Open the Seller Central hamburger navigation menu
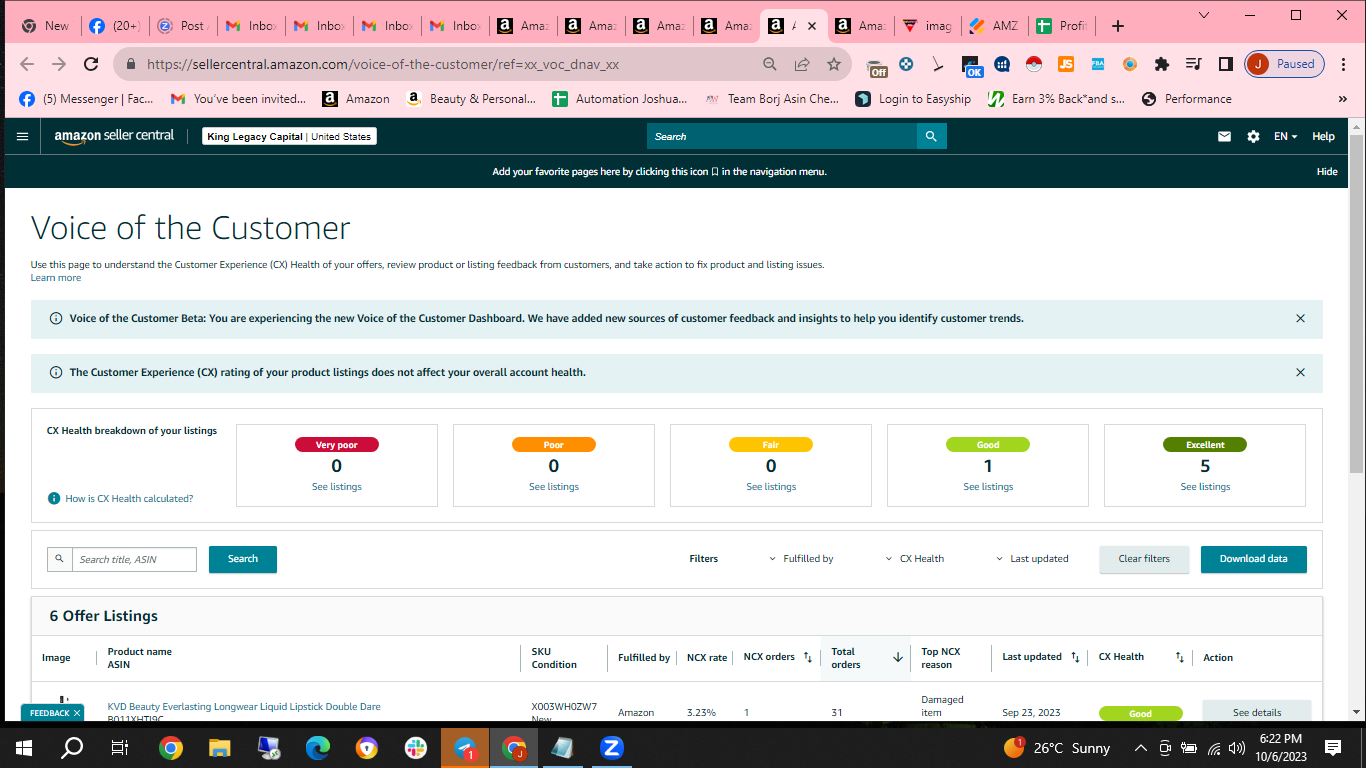The image size is (1366, 768). pos(23,136)
